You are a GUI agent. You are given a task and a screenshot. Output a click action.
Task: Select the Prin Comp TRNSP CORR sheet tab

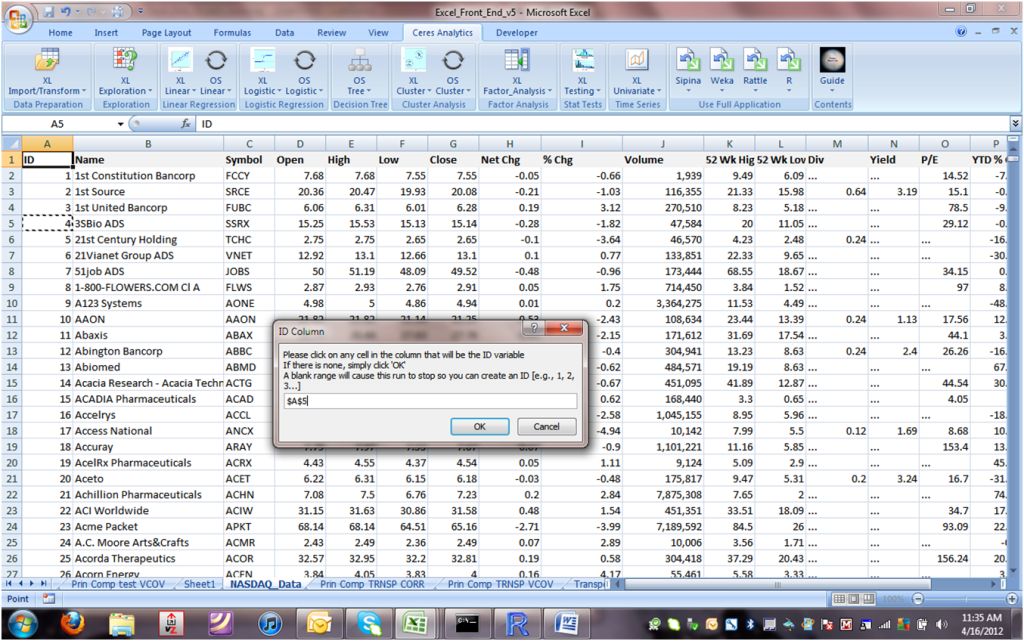tap(372, 584)
